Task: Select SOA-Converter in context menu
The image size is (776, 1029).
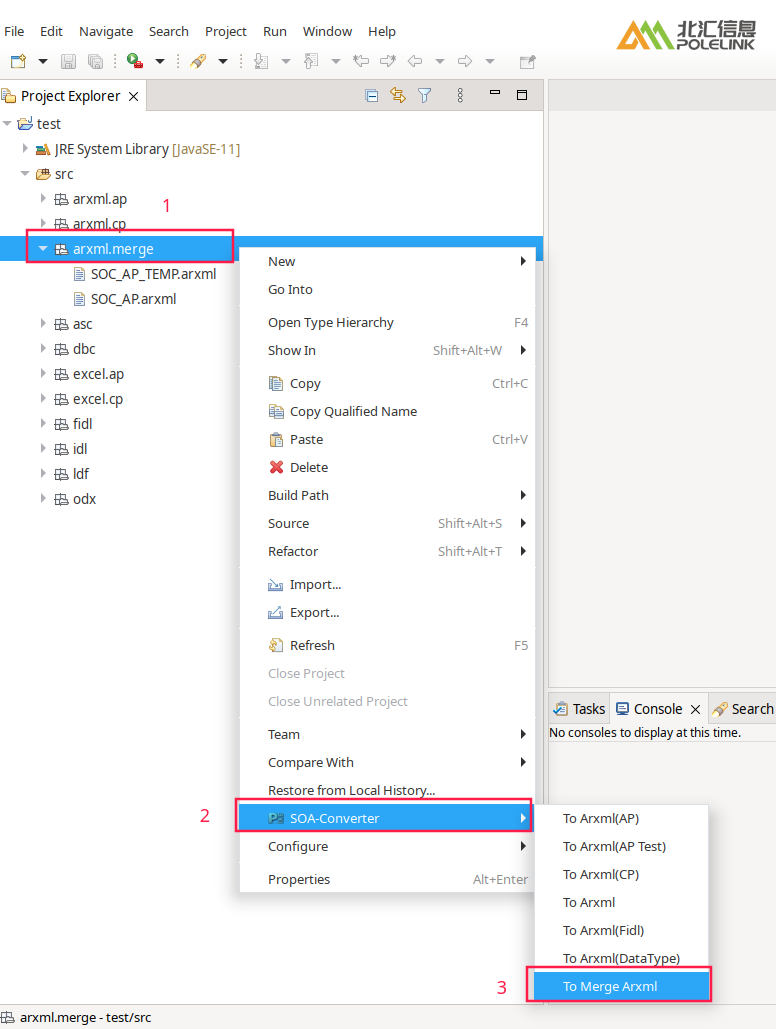Action: tap(386, 818)
